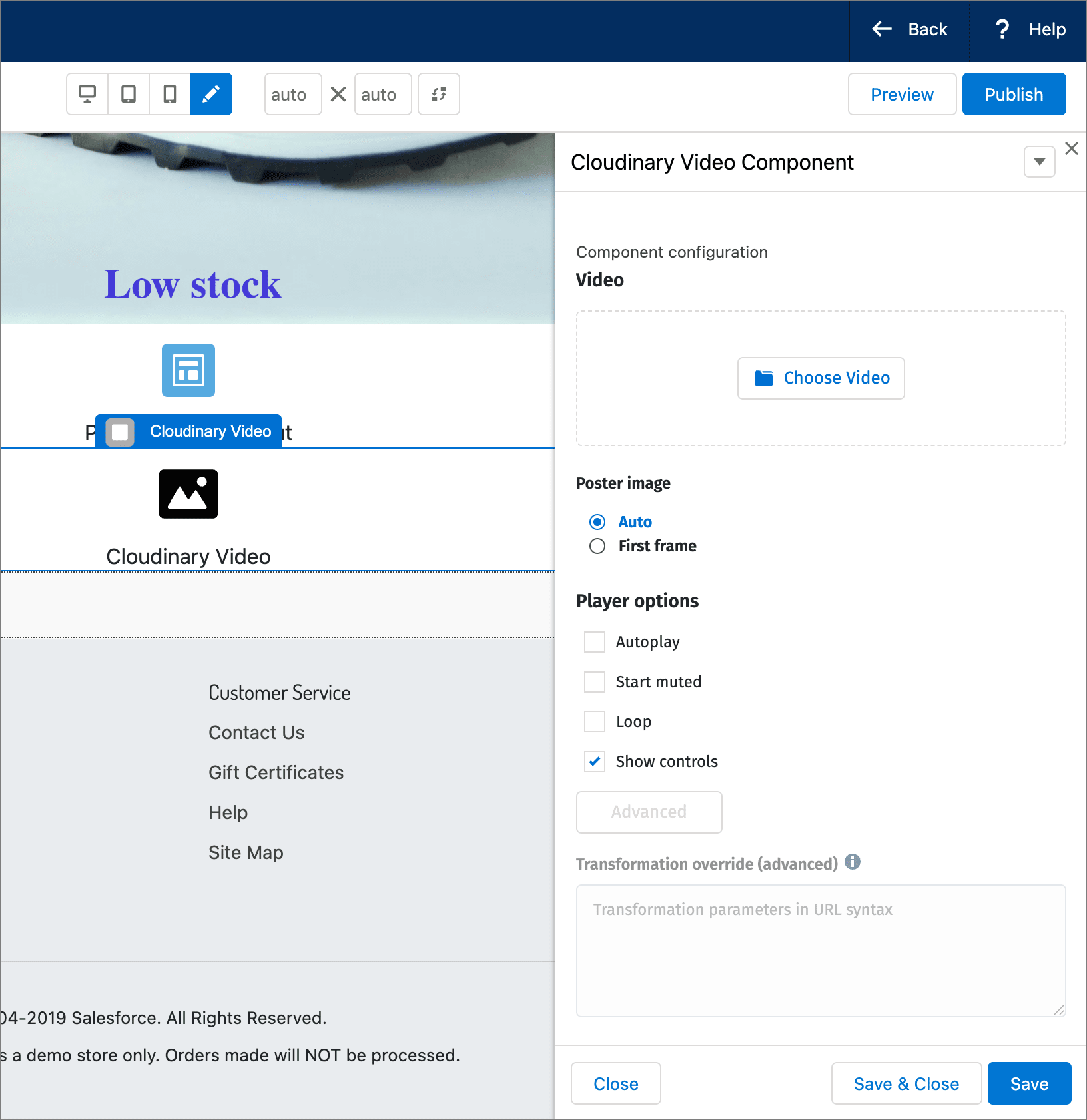This screenshot has height=1120, width=1087.
Task: Click the Choose Video button
Action: click(821, 378)
